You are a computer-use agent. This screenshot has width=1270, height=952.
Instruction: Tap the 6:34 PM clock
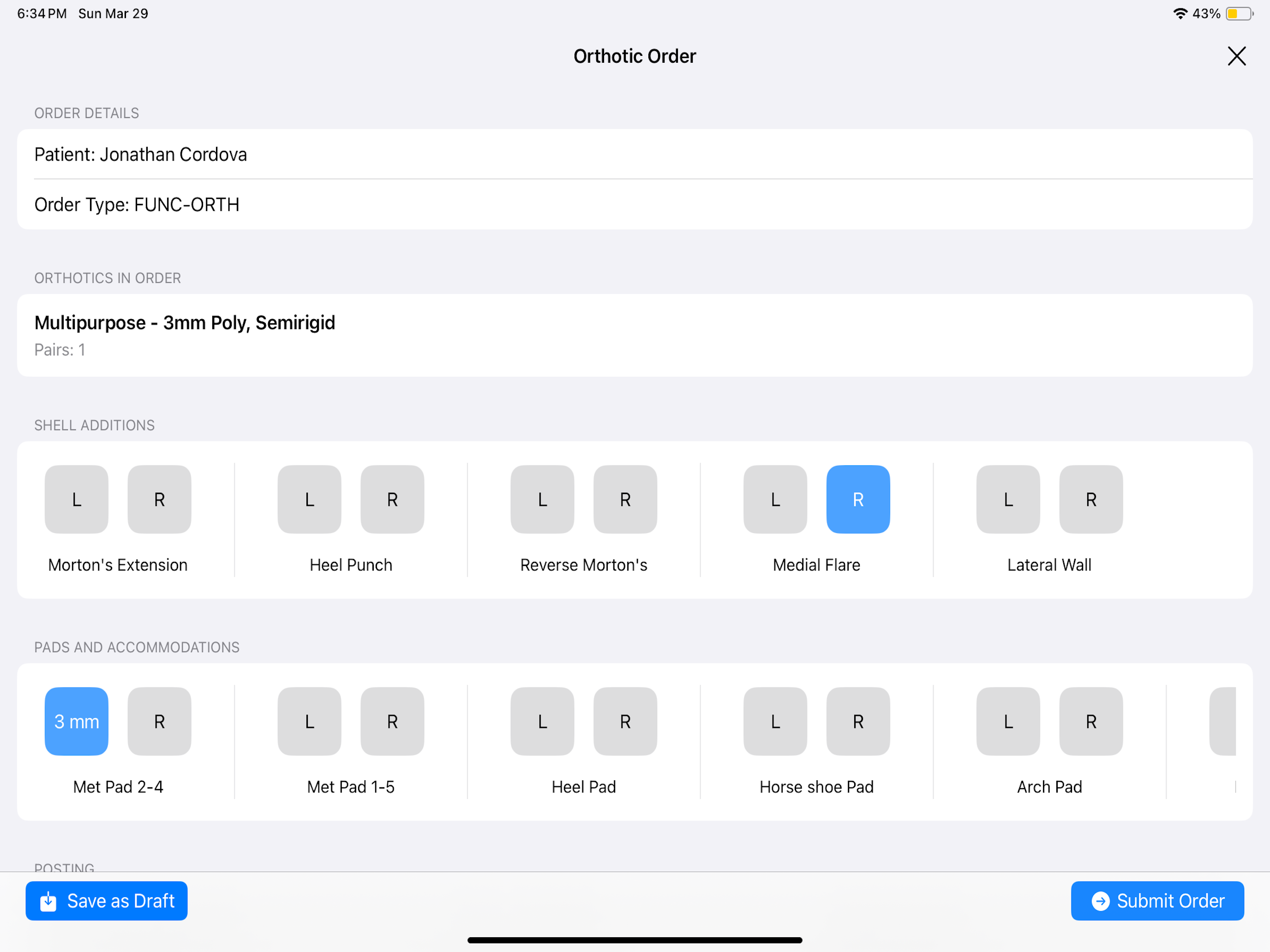tap(42, 13)
